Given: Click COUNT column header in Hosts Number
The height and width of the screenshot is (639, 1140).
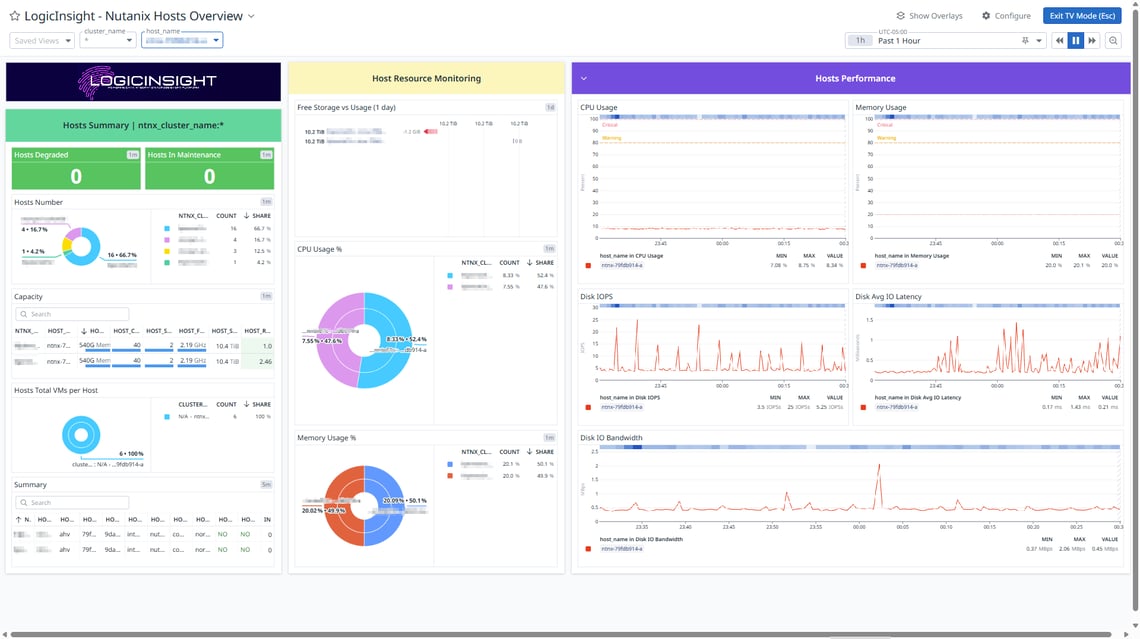Looking at the screenshot, I should coord(226,216).
